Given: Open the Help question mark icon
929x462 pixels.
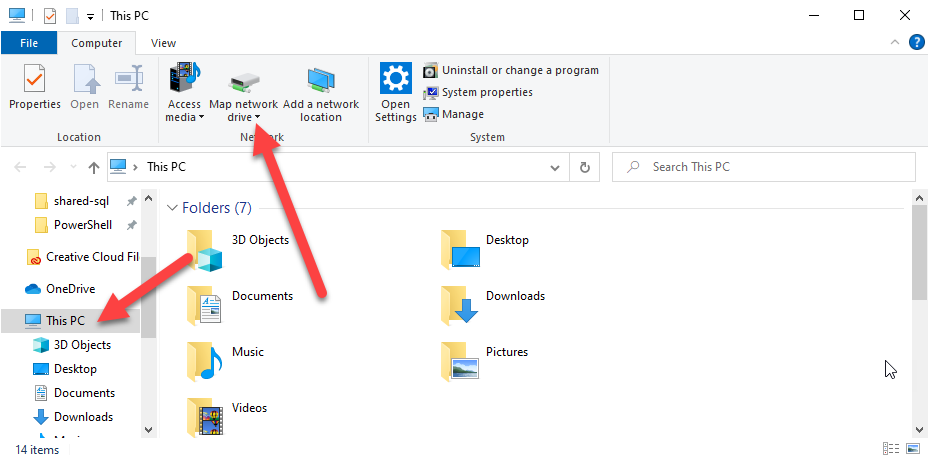Looking at the screenshot, I should point(916,43).
